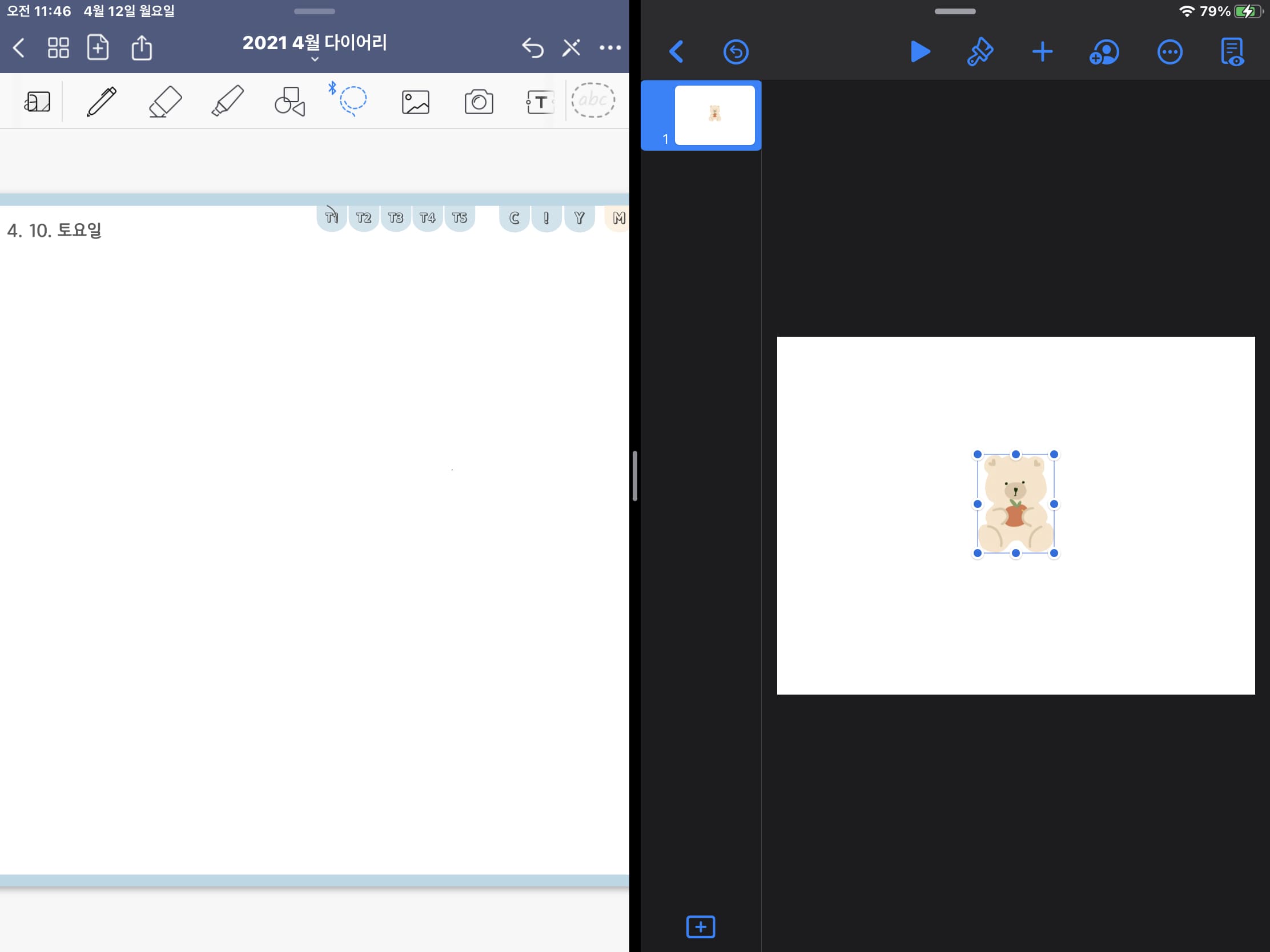Open GoodNotes three-dots more menu
1270x952 pixels.
click(610, 47)
